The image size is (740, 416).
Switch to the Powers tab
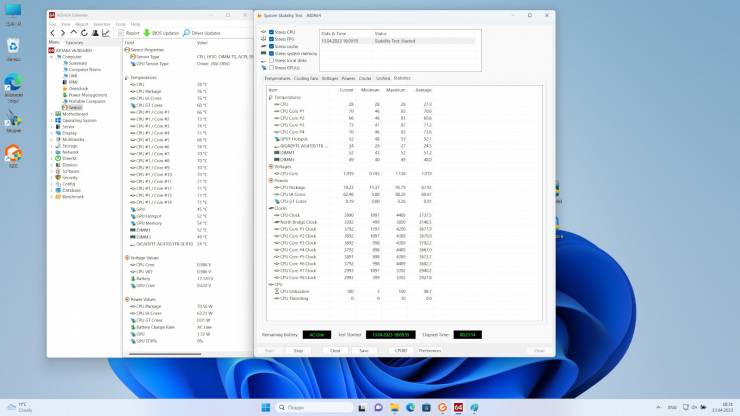[x=348, y=78]
